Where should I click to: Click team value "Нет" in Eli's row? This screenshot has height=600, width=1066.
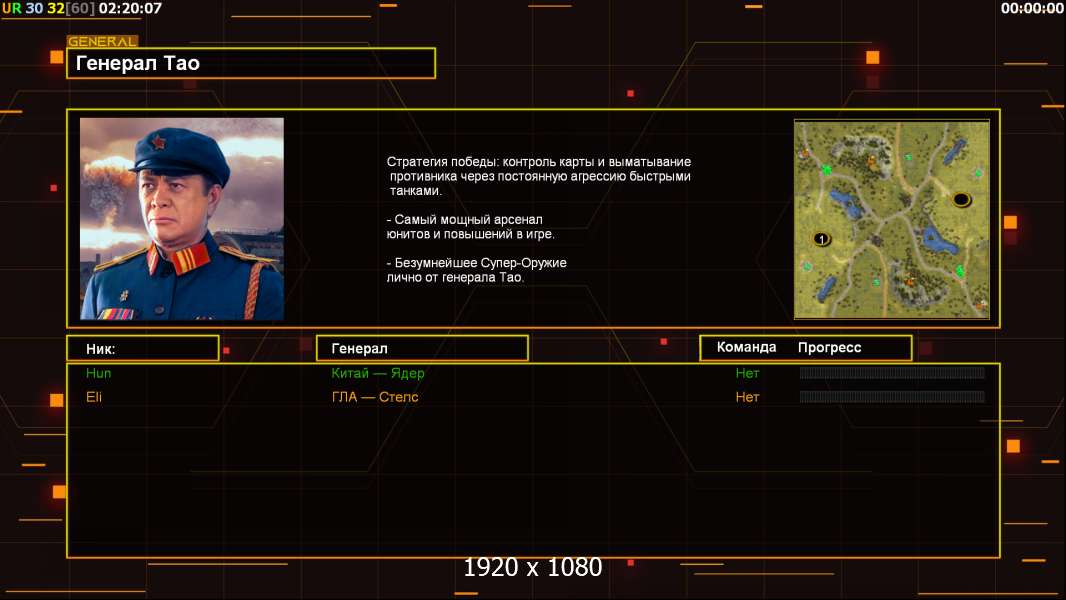pos(747,397)
